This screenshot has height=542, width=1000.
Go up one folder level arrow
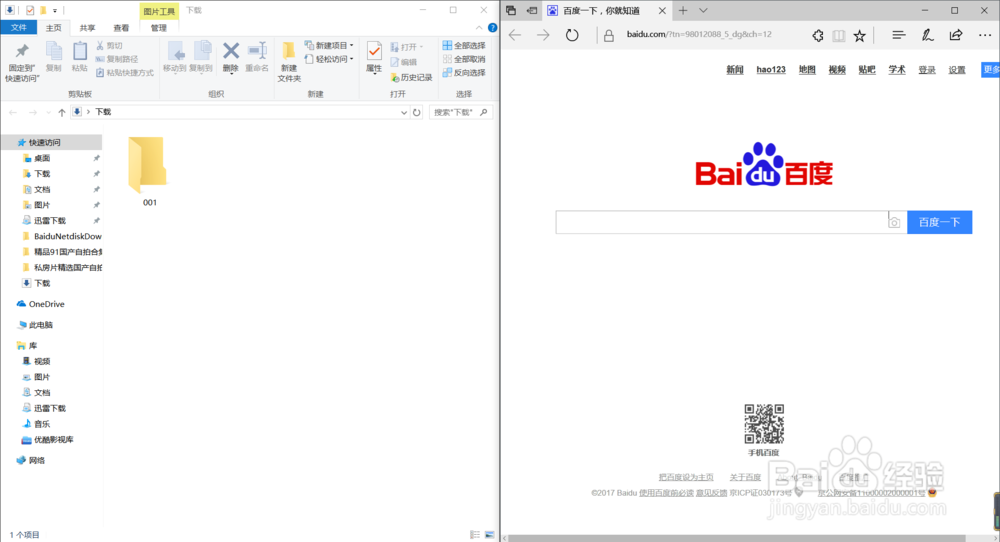(62, 112)
